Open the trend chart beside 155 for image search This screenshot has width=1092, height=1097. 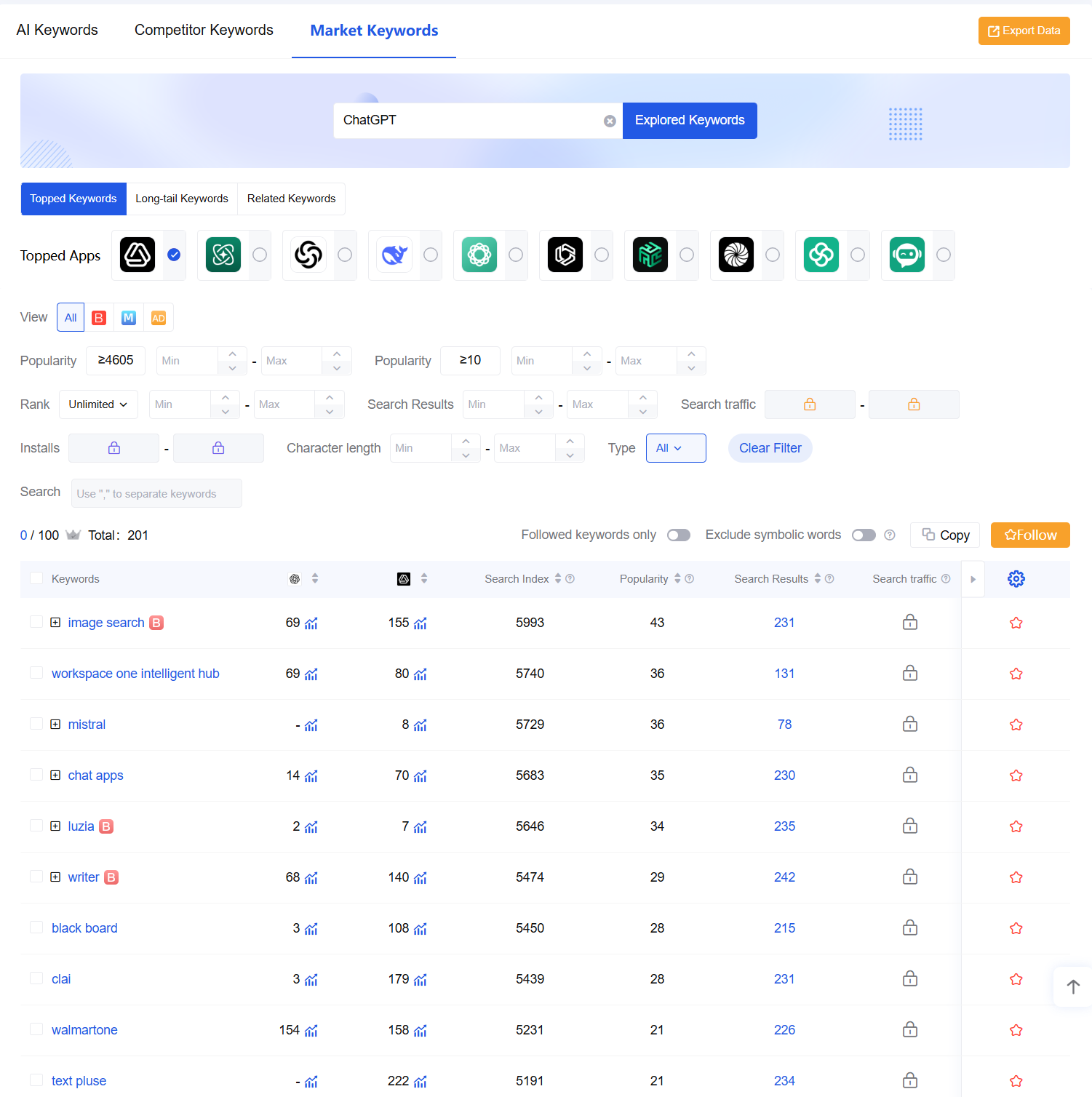[x=421, y=623]
